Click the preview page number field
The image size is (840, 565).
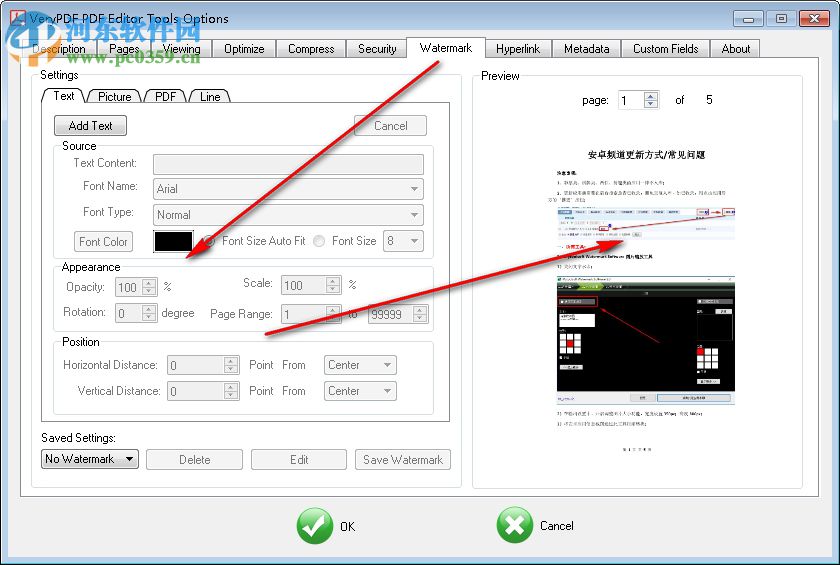631,100
